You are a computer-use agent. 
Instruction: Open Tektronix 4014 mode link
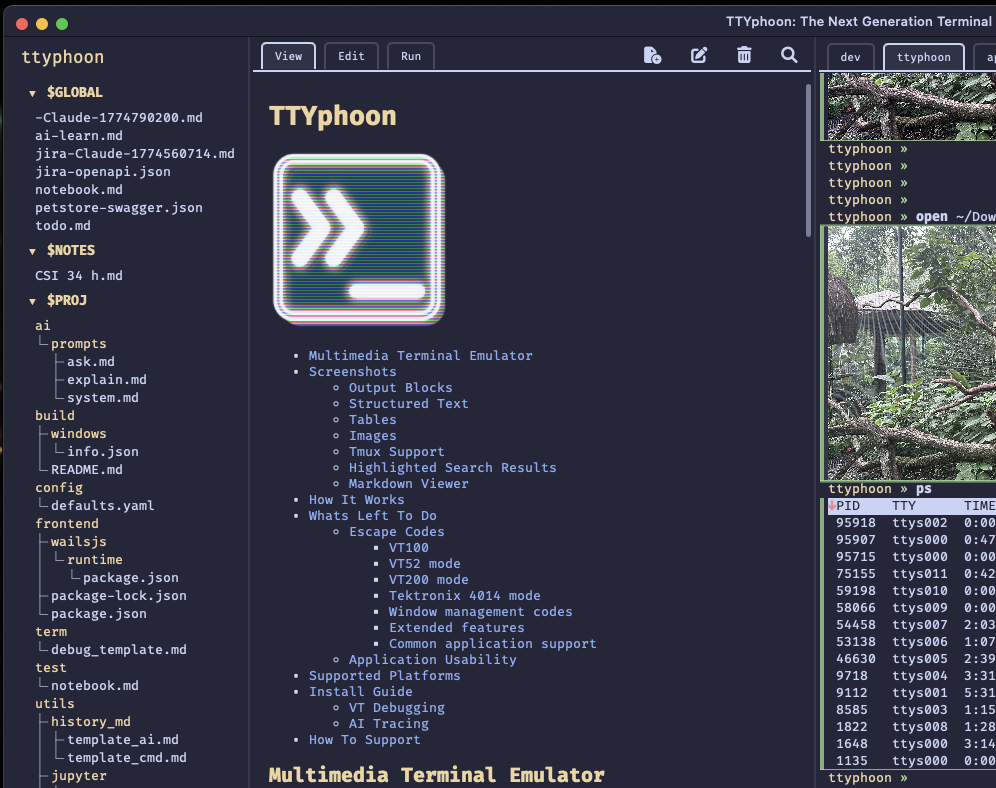464,596
